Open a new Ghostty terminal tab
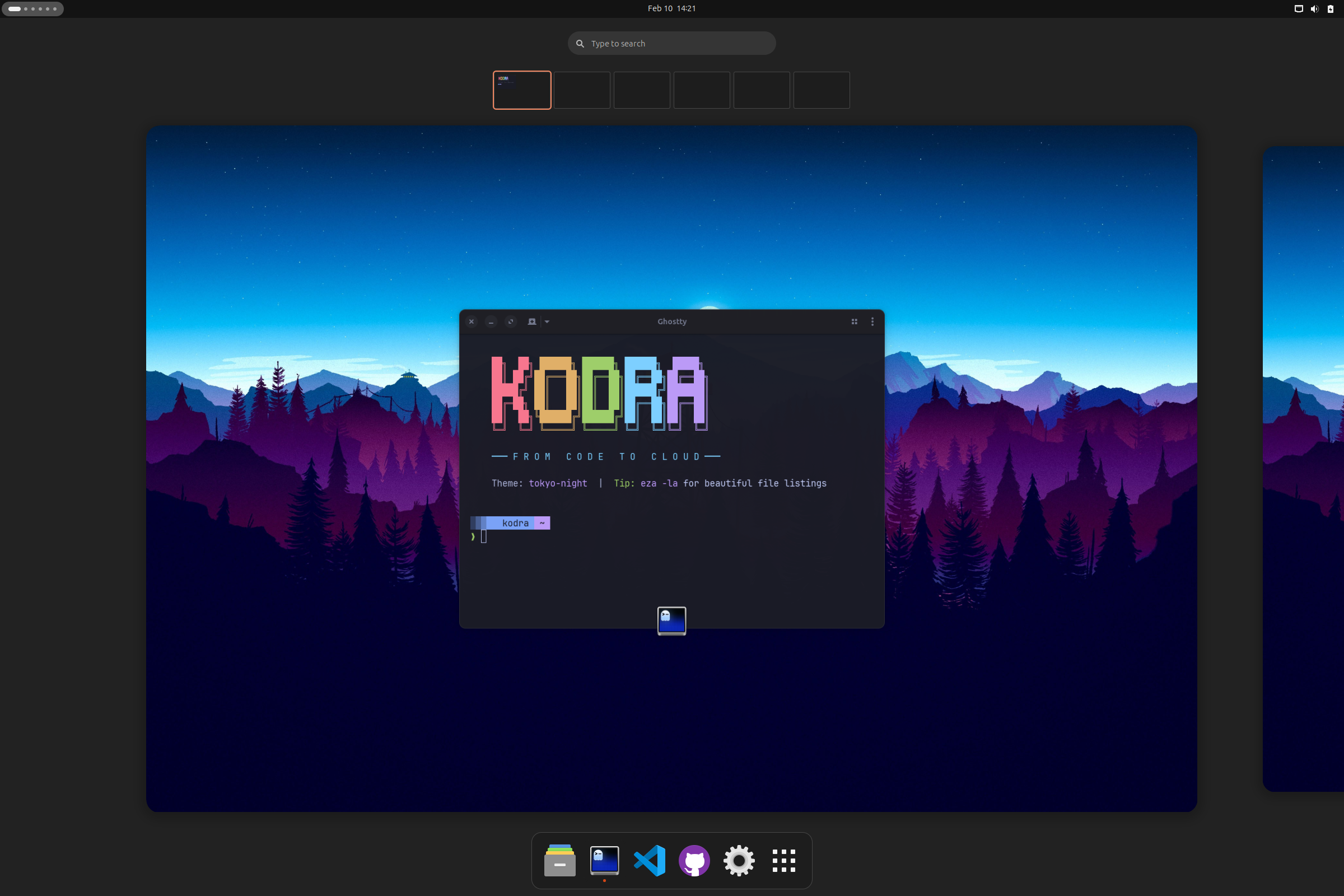The height and width of the screenshot is (896, 1344). tap(531, 321)
